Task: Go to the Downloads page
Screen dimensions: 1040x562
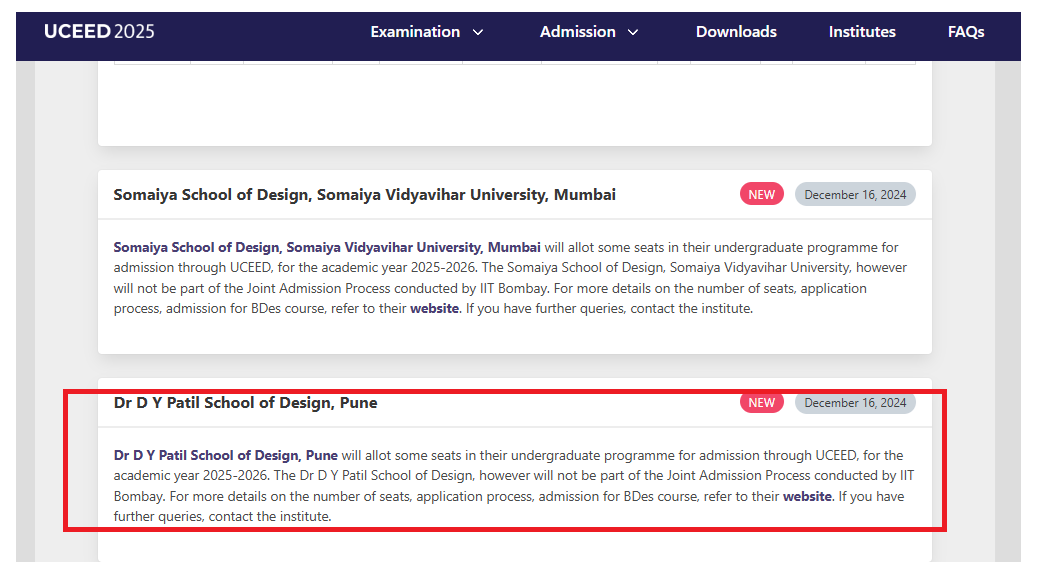Action: coord(736,32)
